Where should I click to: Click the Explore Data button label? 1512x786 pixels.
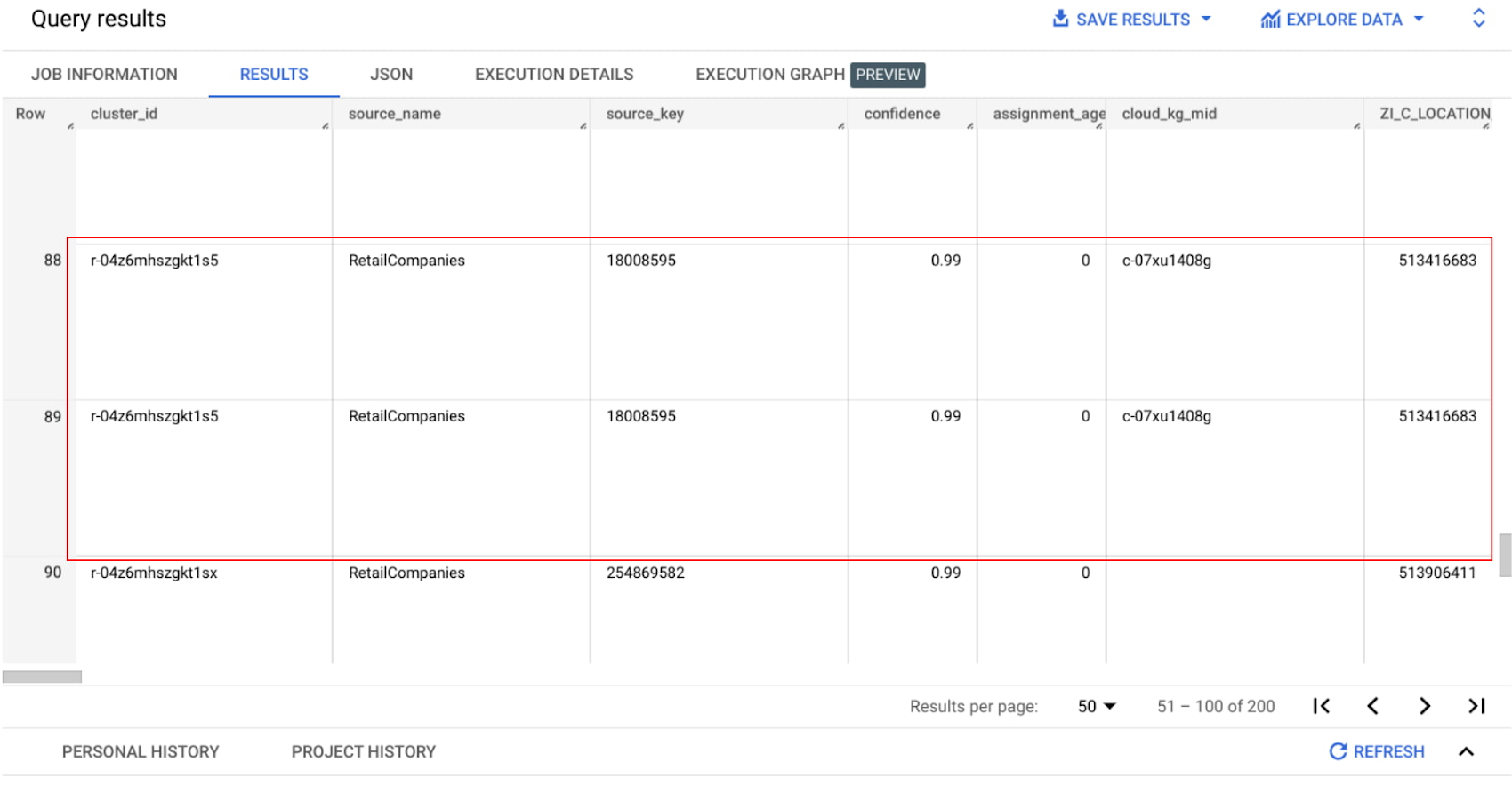[x=1344, y=20]
